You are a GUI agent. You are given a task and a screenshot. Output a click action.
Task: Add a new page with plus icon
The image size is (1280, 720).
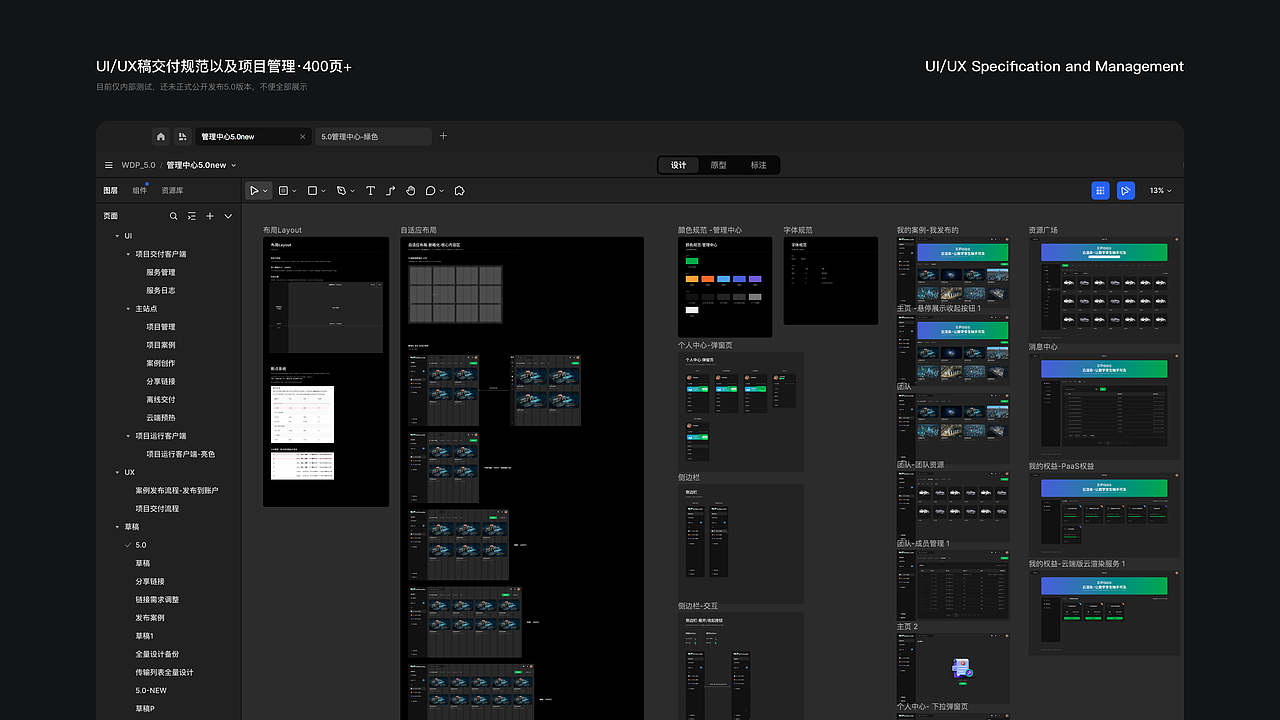click(210, 216)
